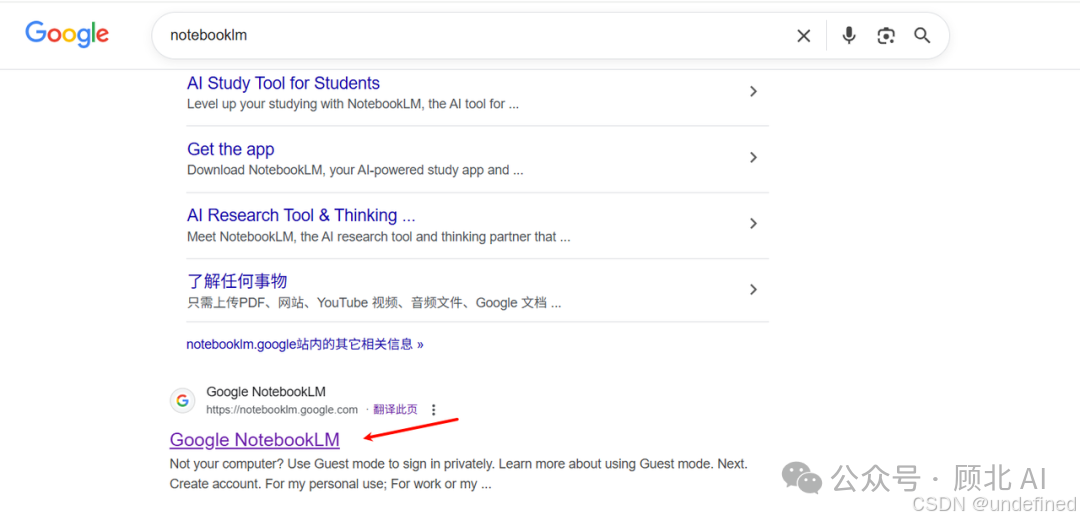The image size is (1080, 521).
Task: Click snippet text "只需上传PDF、网站、YouTube 视频"
Action: coord(295,303)
